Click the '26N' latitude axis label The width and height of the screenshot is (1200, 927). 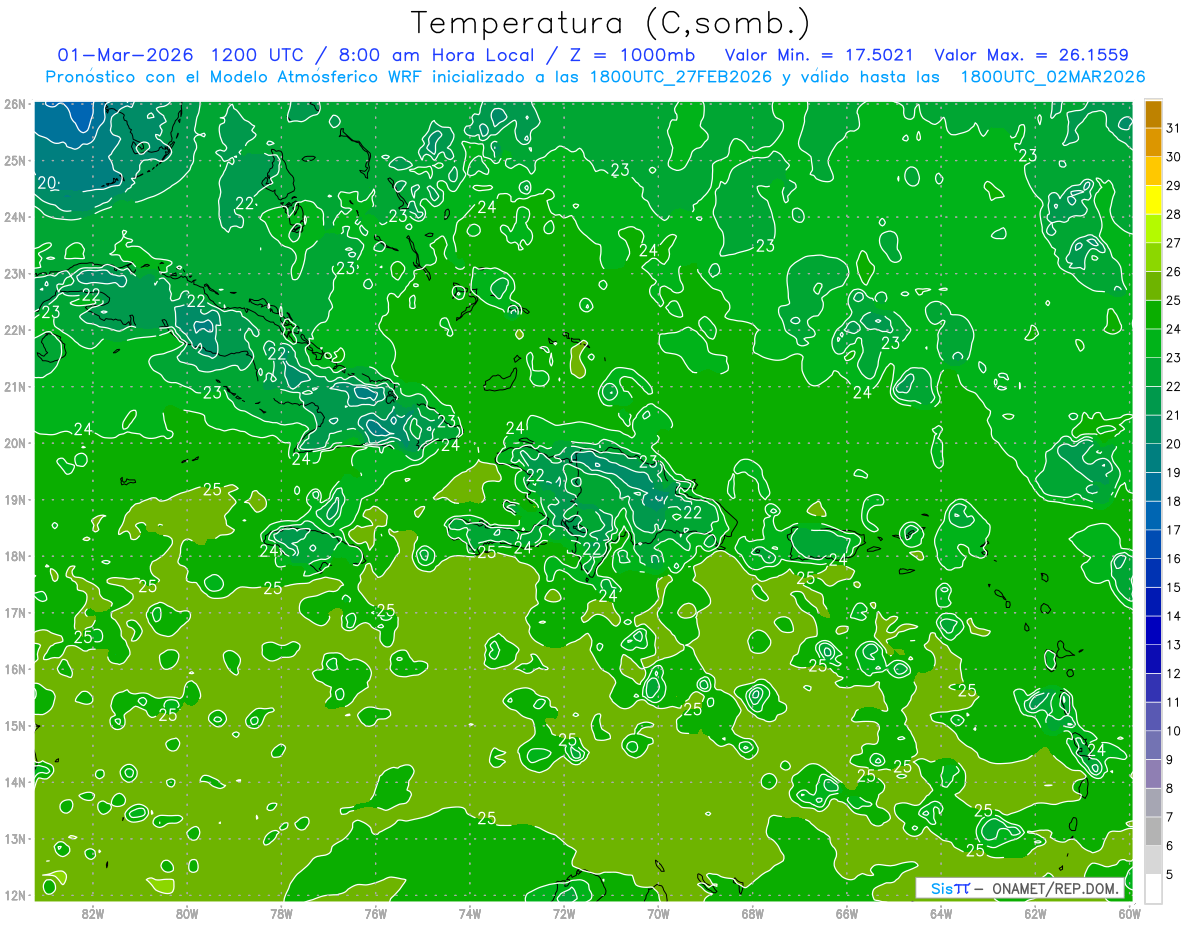[15, 104]
